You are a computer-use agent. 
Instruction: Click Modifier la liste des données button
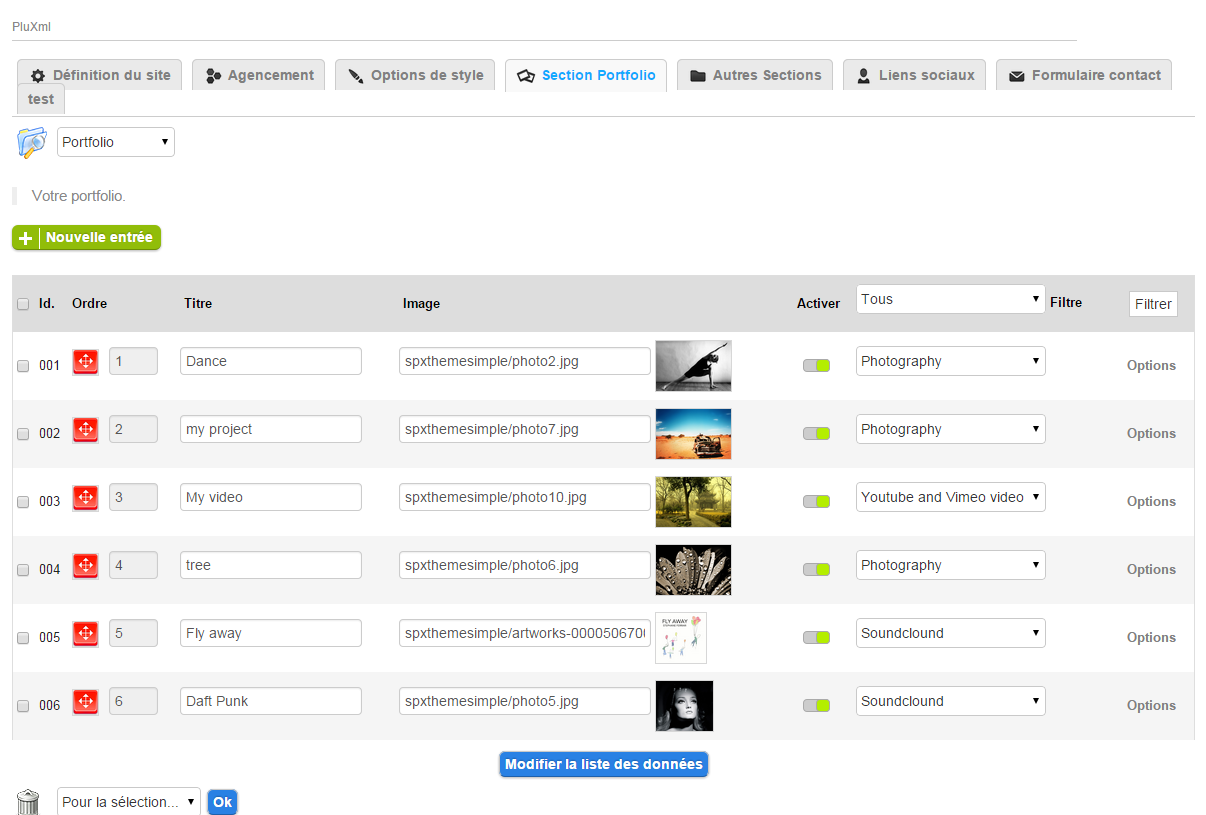[603, 765]
